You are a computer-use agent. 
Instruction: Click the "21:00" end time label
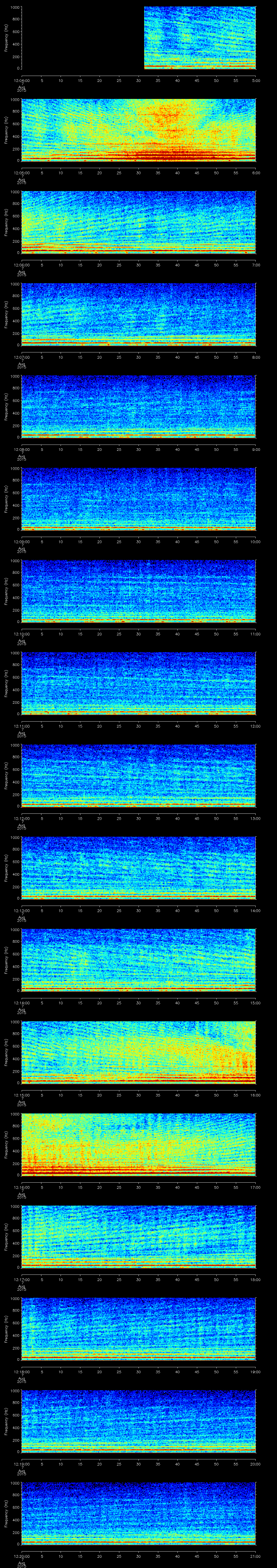coord(255,1556)
